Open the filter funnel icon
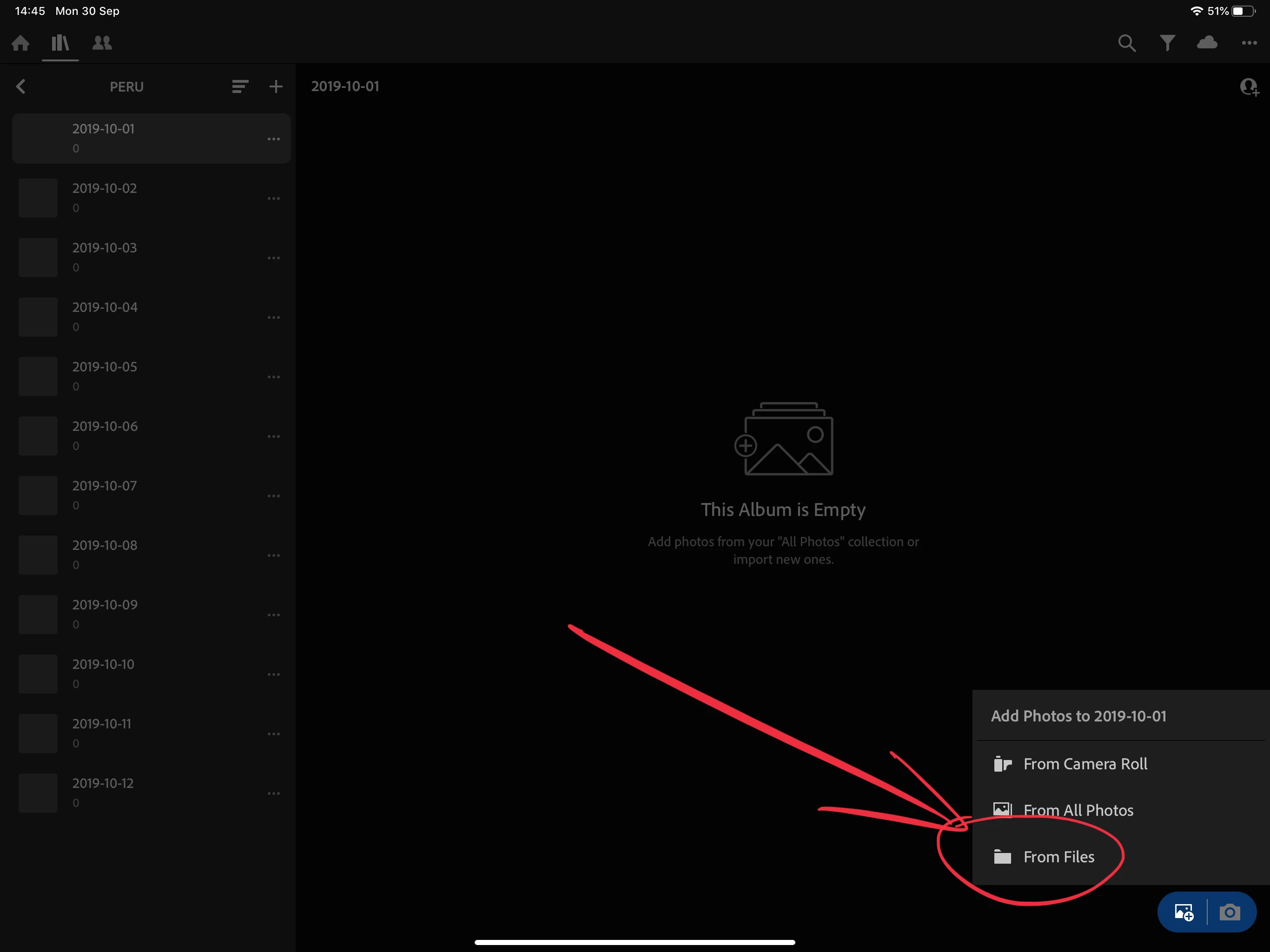Viewport: 1270px width, 952px height. pos(1167,43)
